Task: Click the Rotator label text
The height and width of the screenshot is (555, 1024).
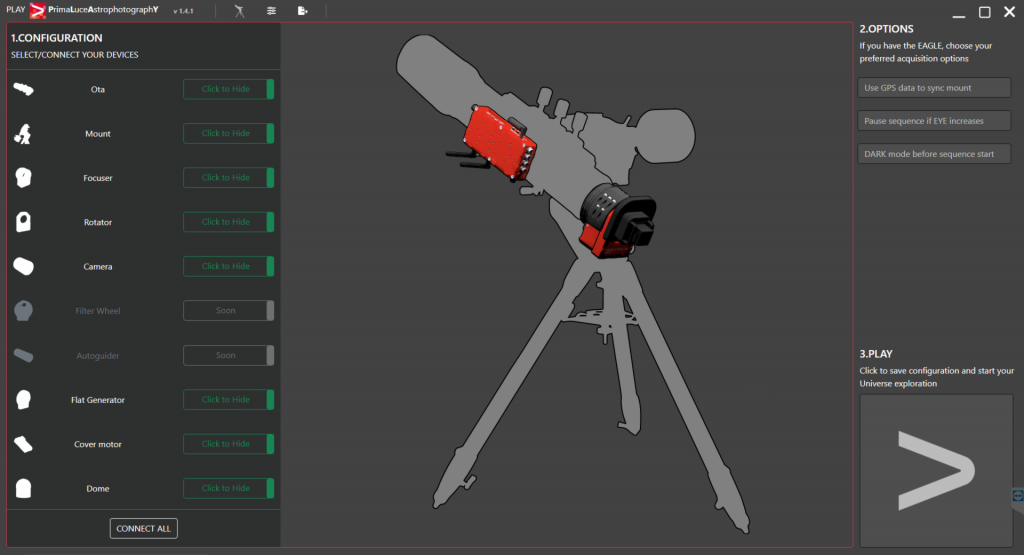Action: point(98,223)
